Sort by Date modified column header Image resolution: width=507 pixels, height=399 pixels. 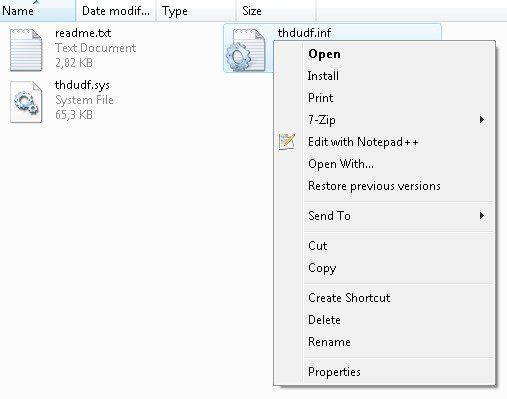click(x=116, y=11)
